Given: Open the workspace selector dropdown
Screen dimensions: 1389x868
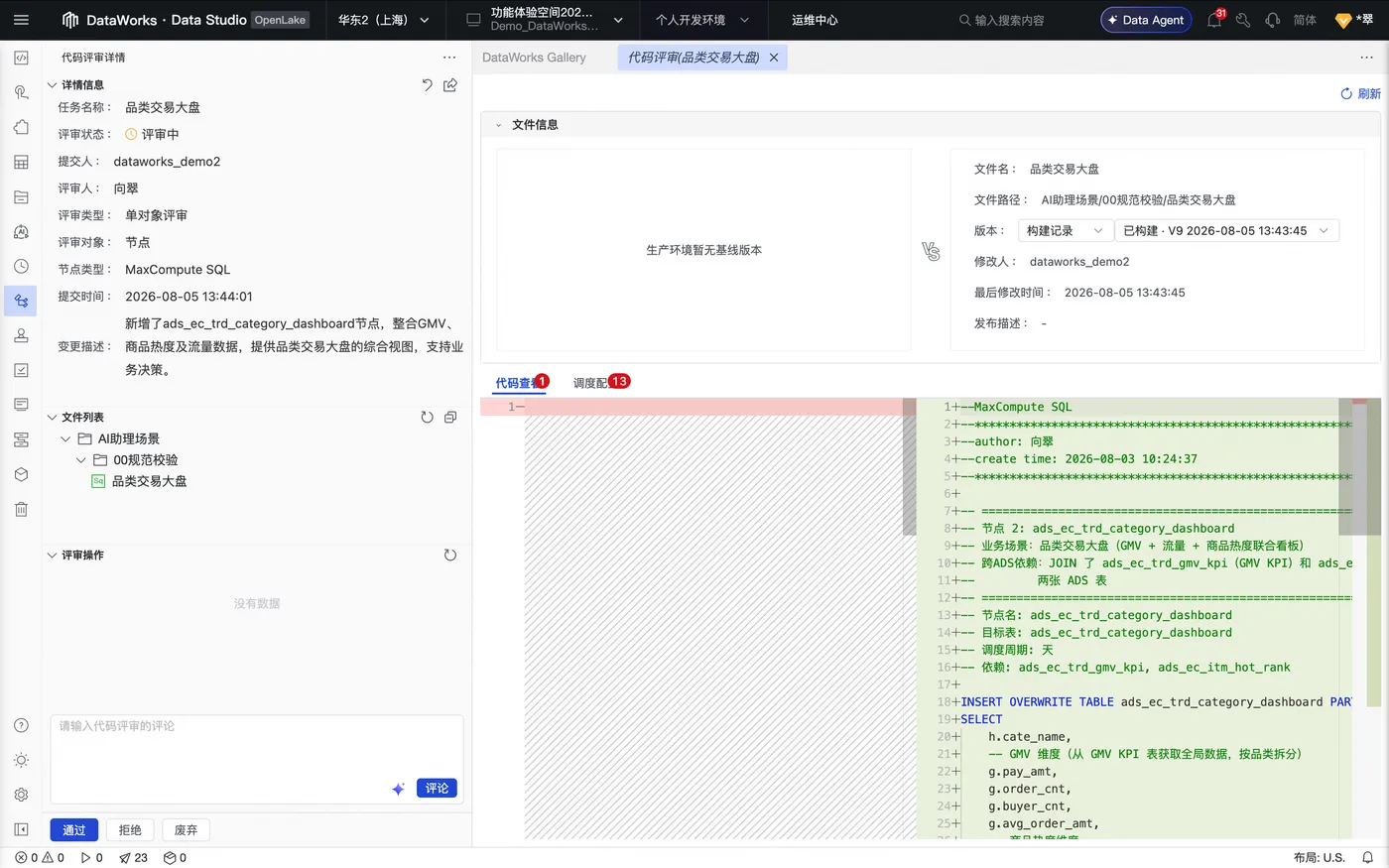Looking at the screenshot, I should [x=544, y=20].
